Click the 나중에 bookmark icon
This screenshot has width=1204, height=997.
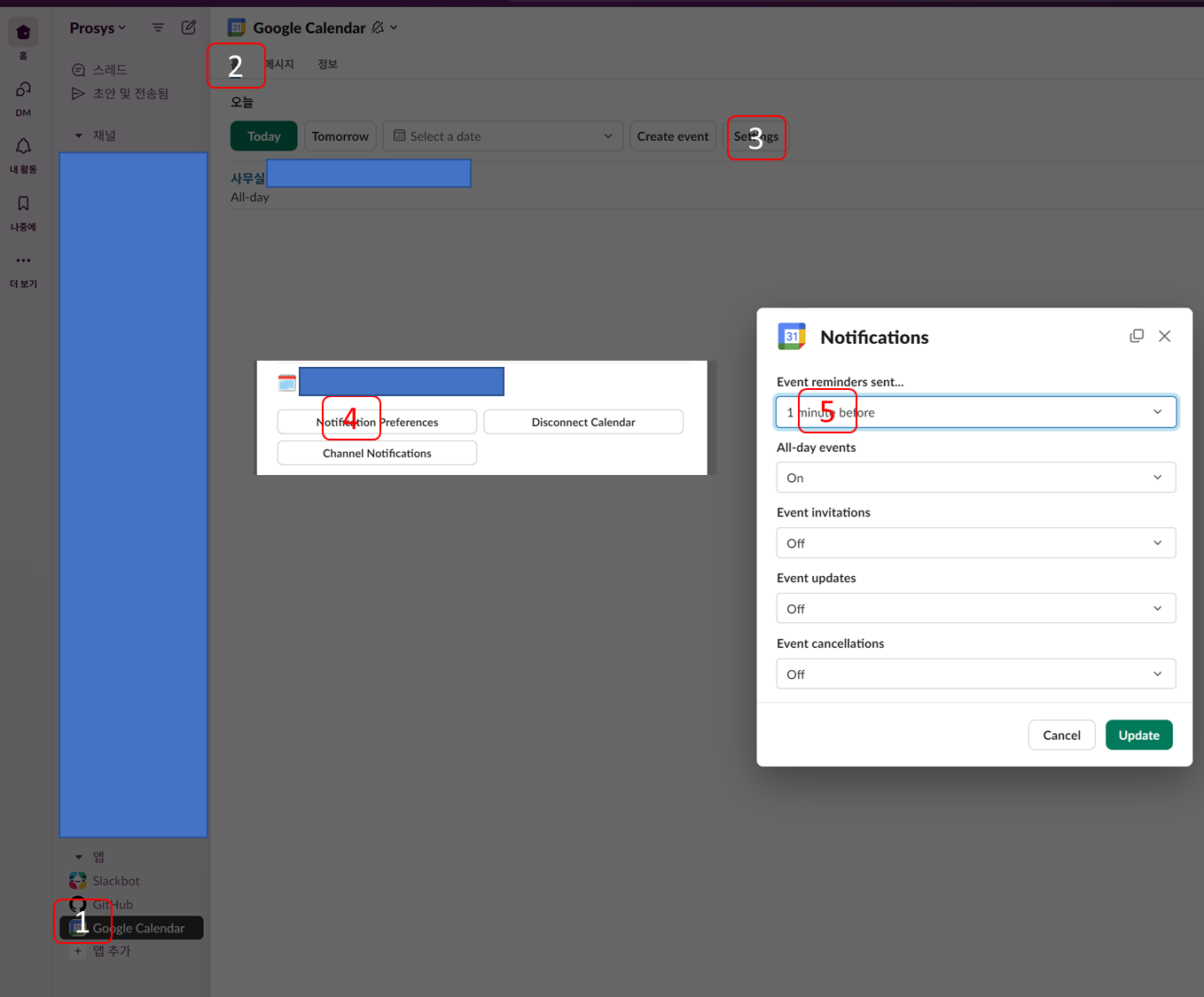pyautogui.click(x=22, y=203)
